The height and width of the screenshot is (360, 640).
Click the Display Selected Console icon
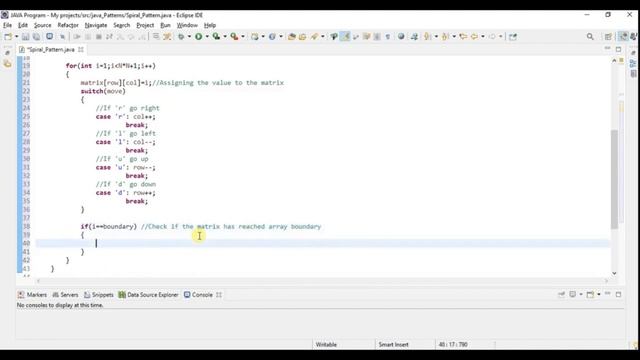pyautogui.click(x=573, y=294)
